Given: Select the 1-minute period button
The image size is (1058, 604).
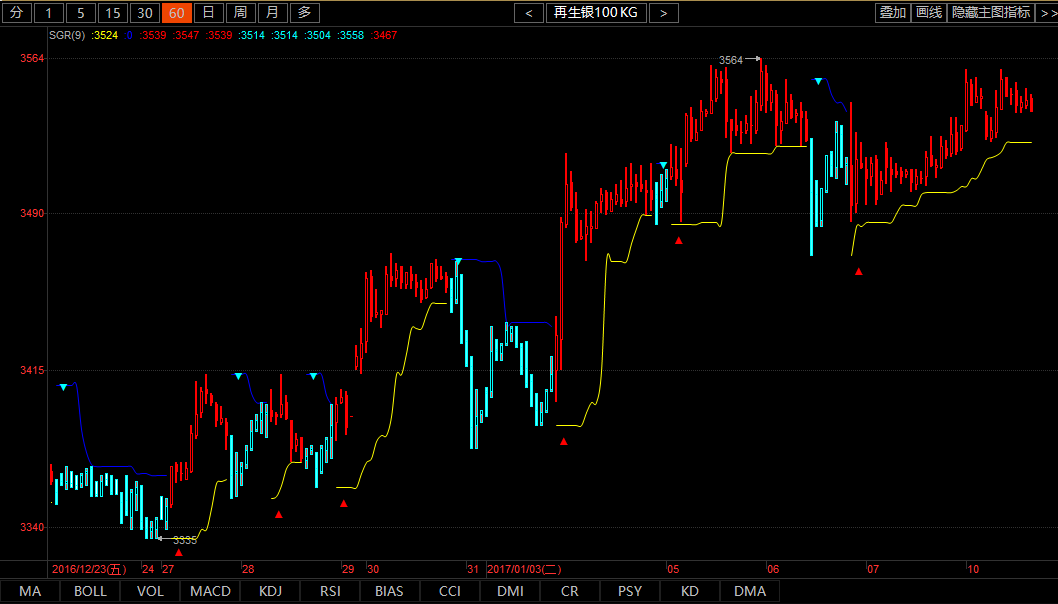Looking at the screenshot, I should pos(49,13).
